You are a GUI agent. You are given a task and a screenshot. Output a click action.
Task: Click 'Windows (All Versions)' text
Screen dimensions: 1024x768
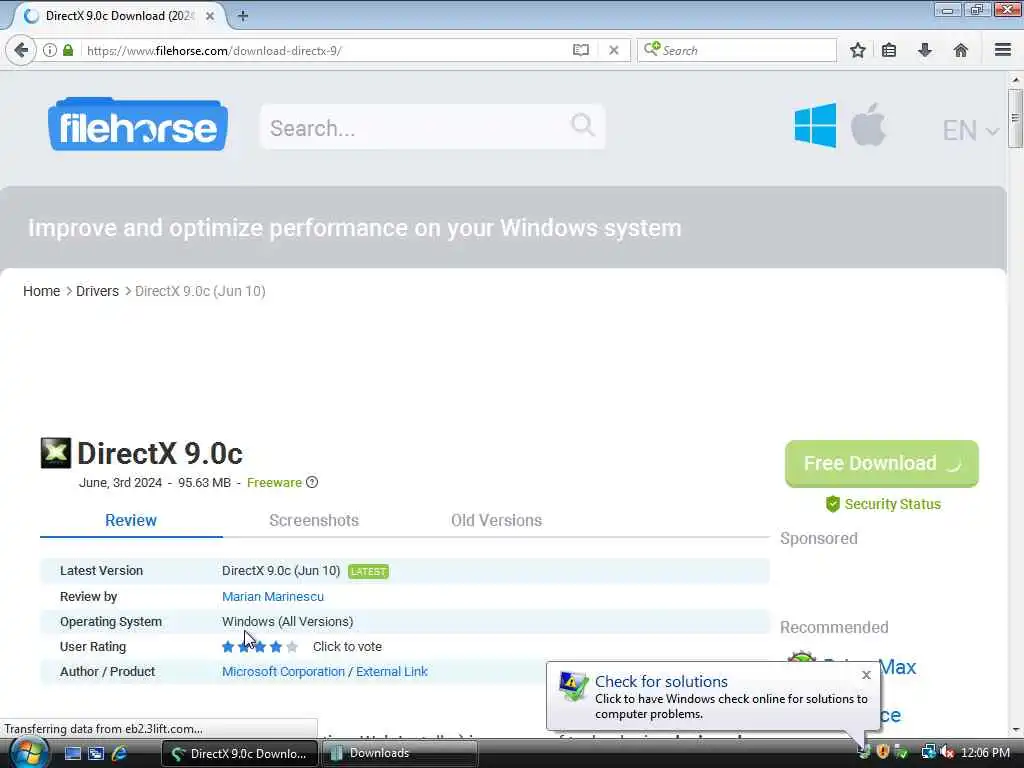287,622
